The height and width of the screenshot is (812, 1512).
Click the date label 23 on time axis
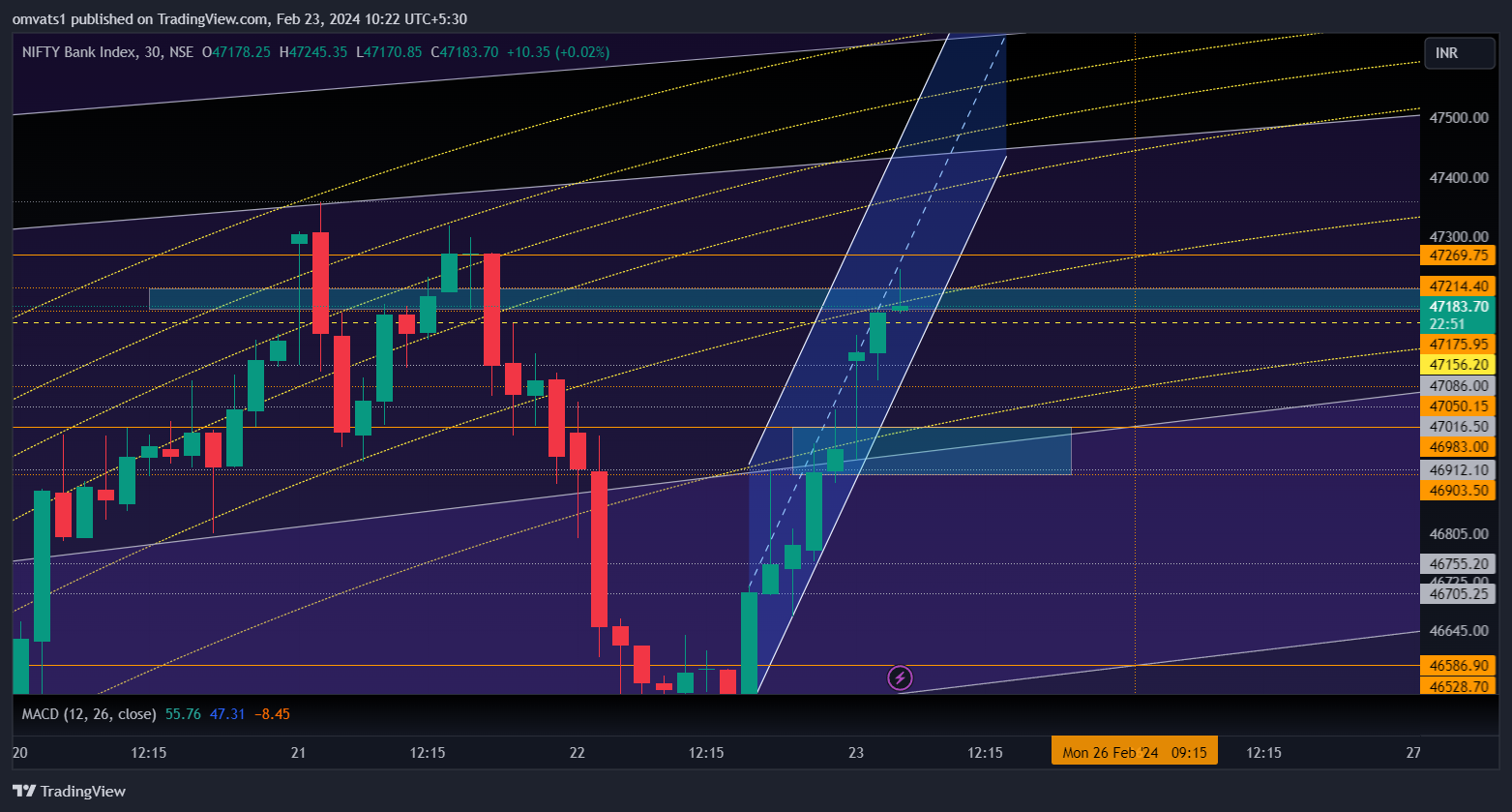(856, 752)
